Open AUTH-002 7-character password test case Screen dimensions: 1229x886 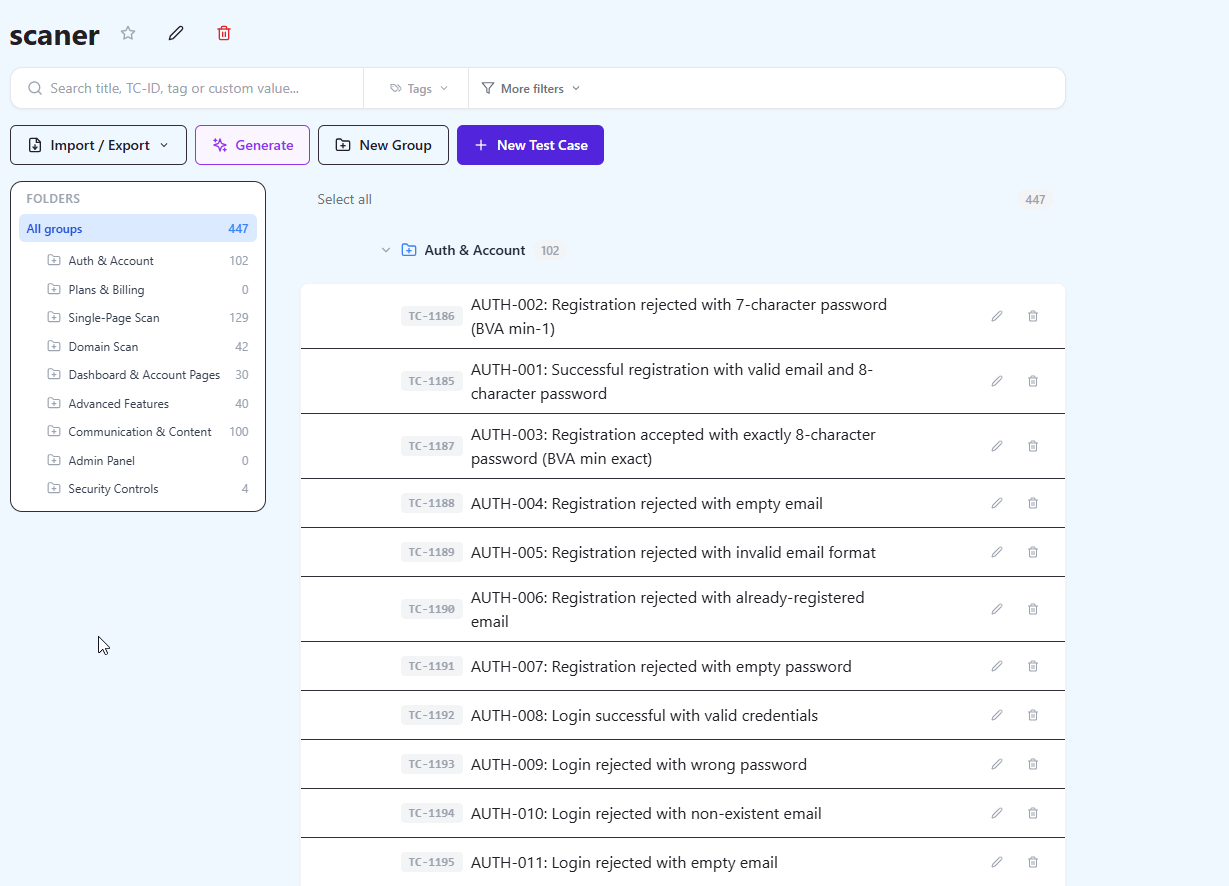pos(679,316)
